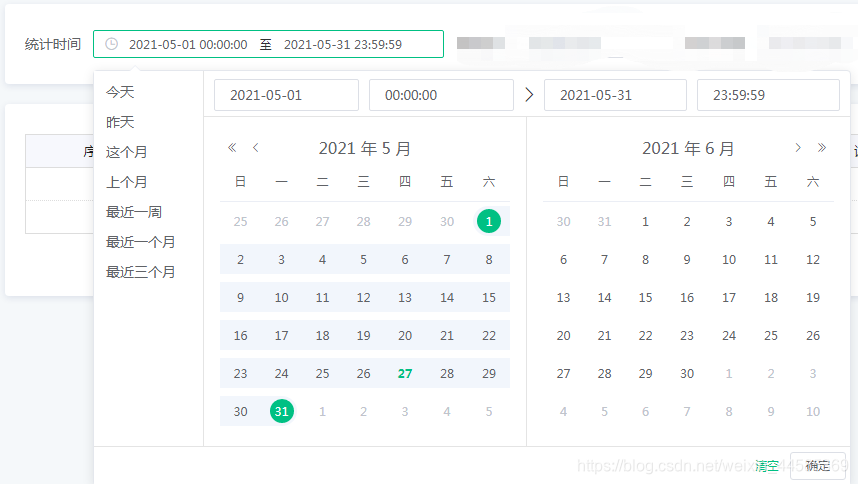Select May 24 in the calendar

281,374
